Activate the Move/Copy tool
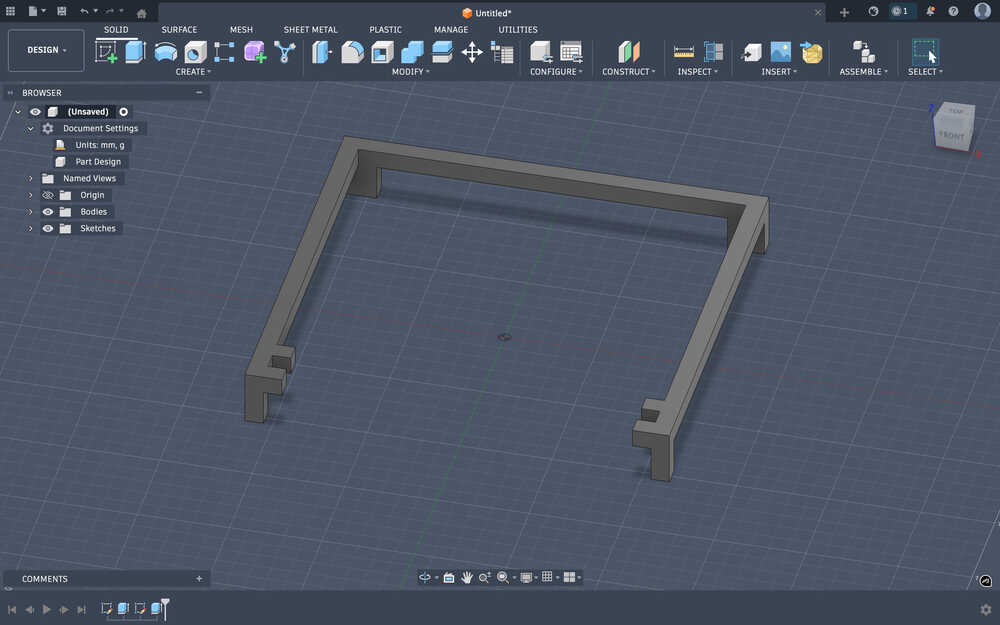 point(472,52)
